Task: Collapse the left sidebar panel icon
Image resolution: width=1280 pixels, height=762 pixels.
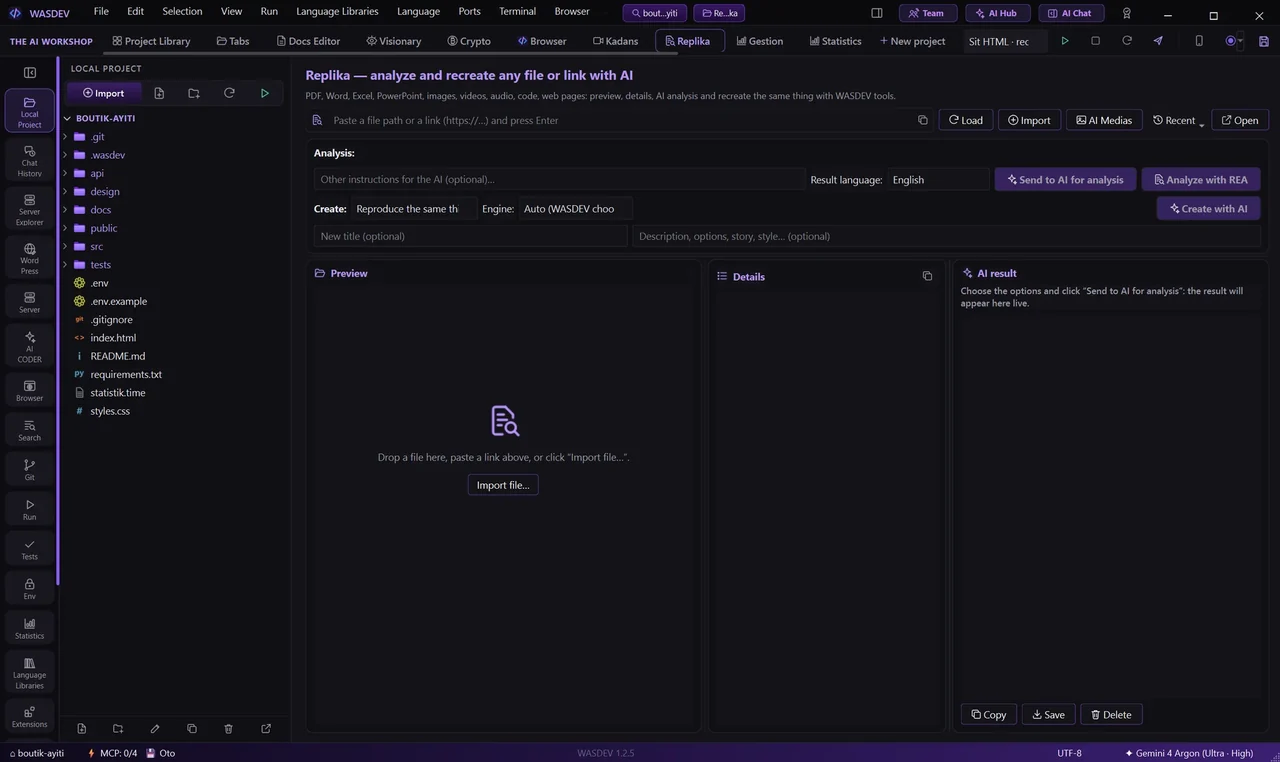Action: point(30,72)
